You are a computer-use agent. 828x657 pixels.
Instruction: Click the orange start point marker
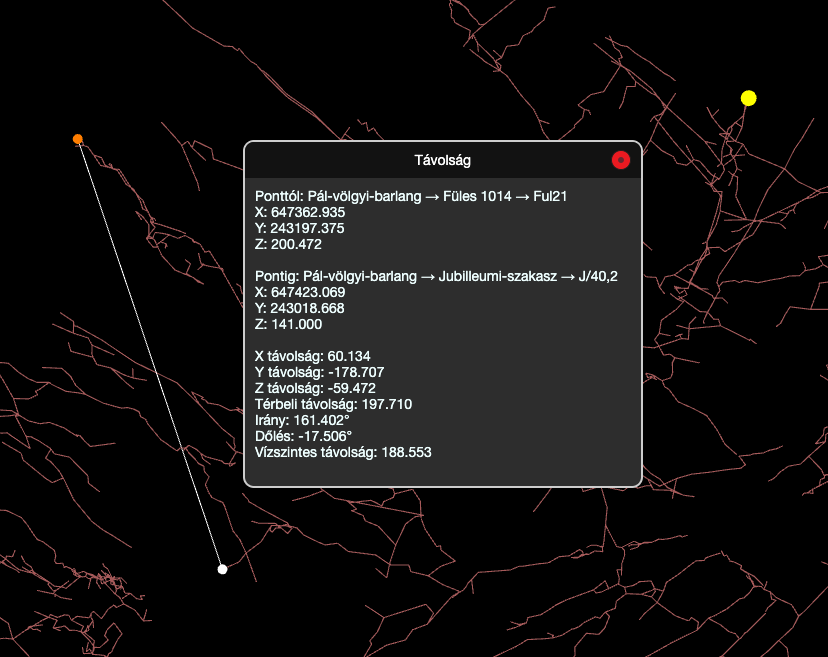coord(78,139)
